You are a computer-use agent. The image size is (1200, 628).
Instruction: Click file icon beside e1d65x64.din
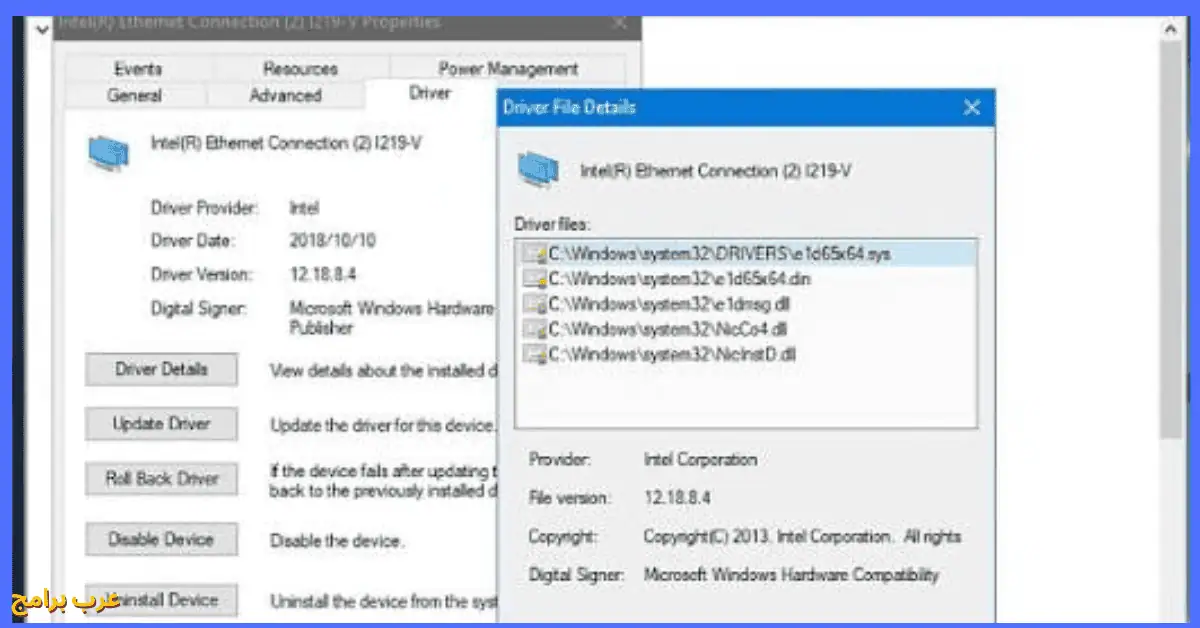click(534, 279)
